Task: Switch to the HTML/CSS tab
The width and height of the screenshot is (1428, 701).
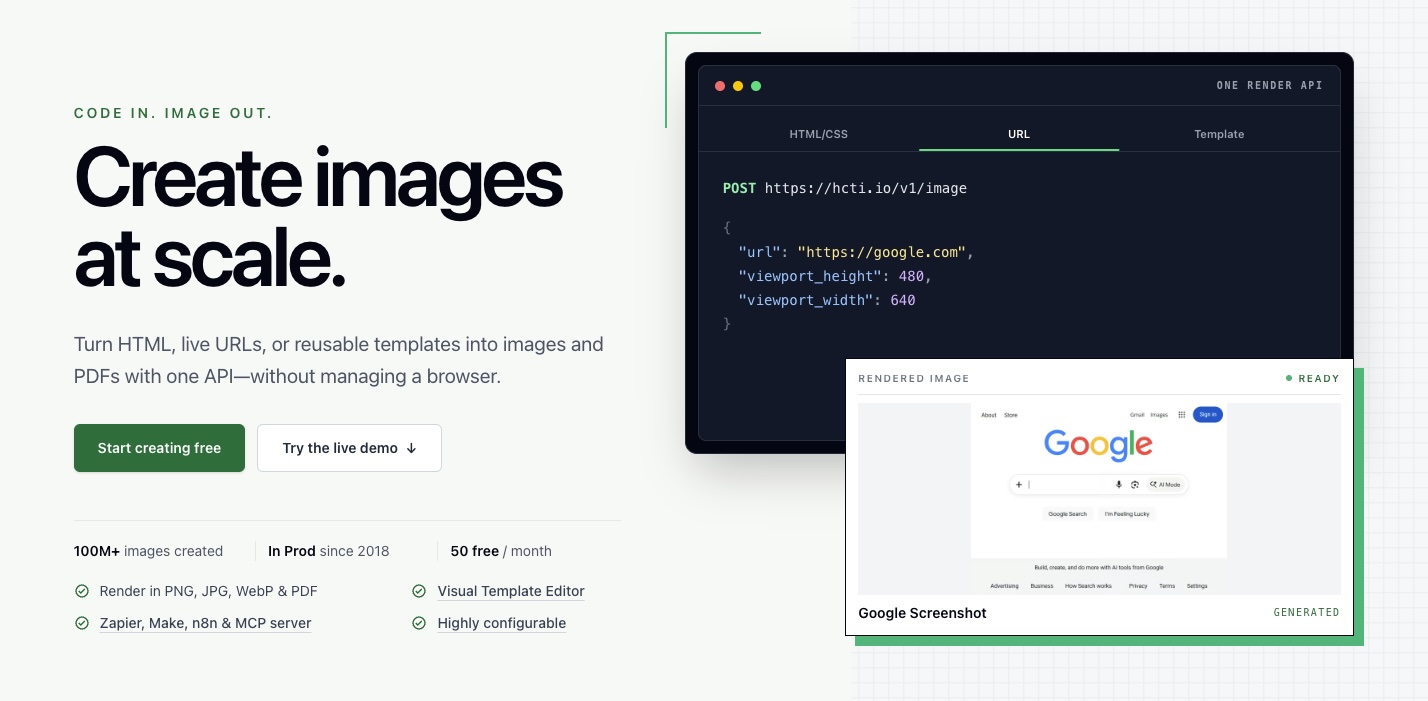Action: click(x=819, y=134)
